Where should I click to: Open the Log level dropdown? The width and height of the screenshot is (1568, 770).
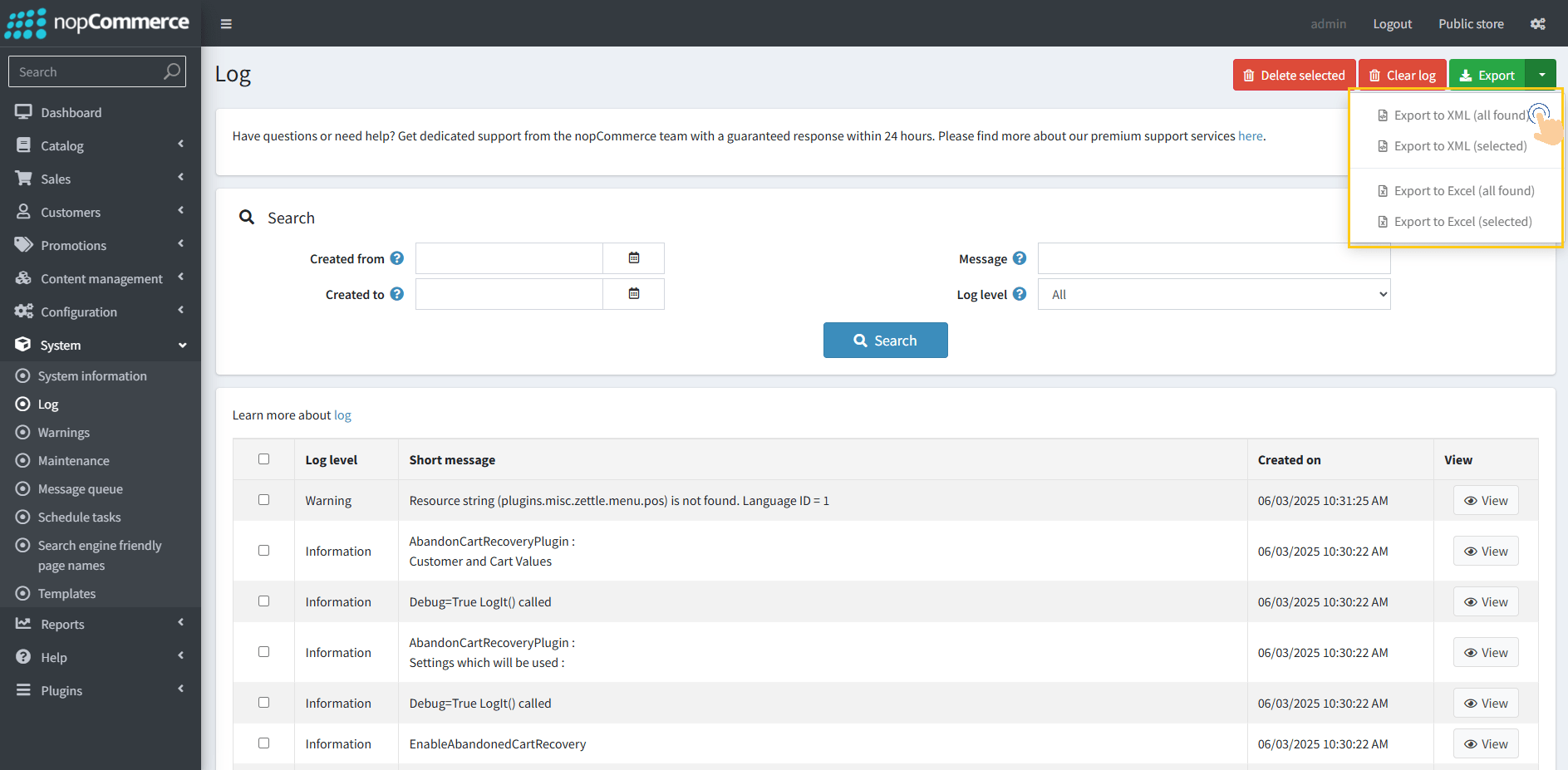[1213, 294]
